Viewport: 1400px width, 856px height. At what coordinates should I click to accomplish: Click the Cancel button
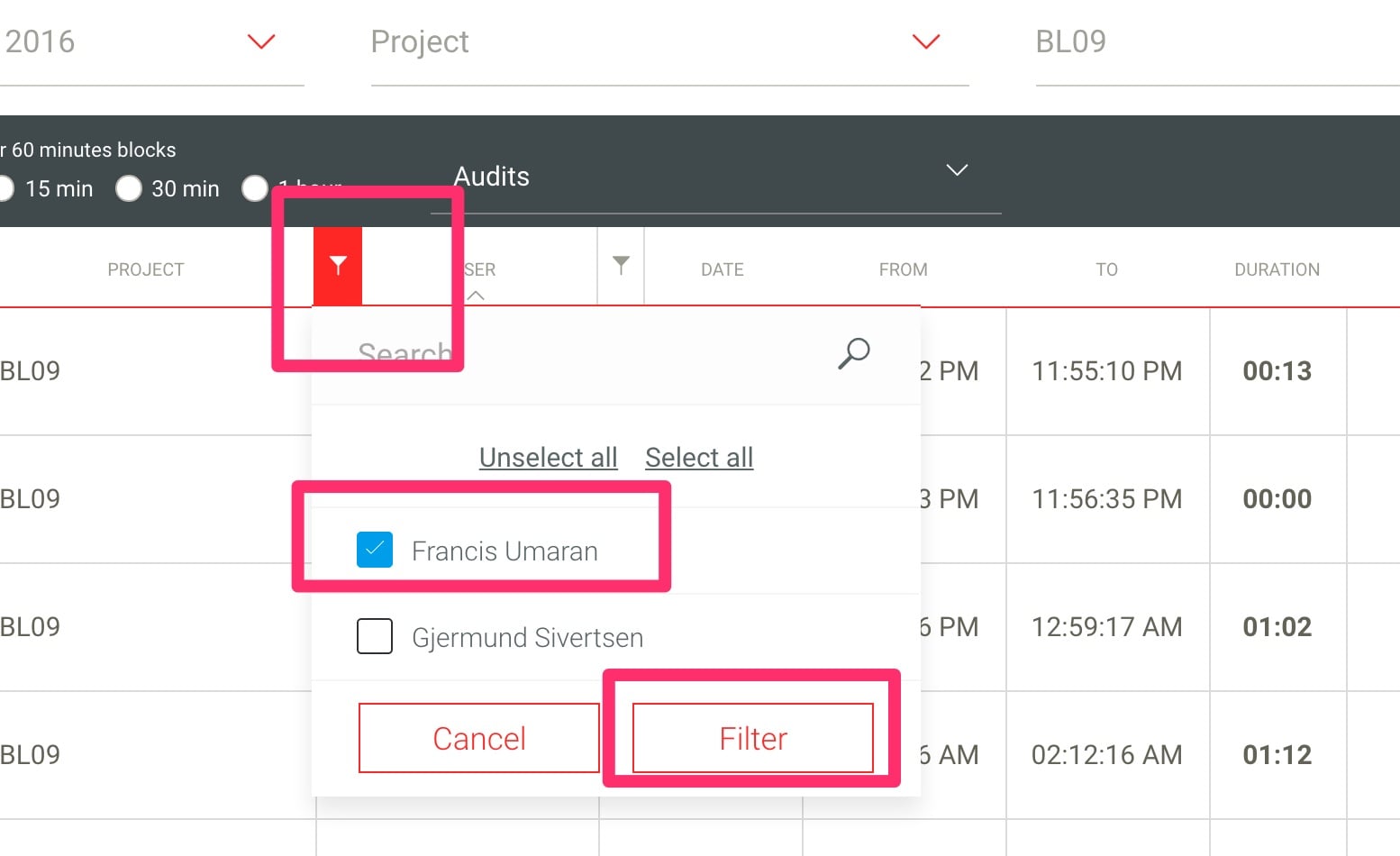tap(479, 738)
